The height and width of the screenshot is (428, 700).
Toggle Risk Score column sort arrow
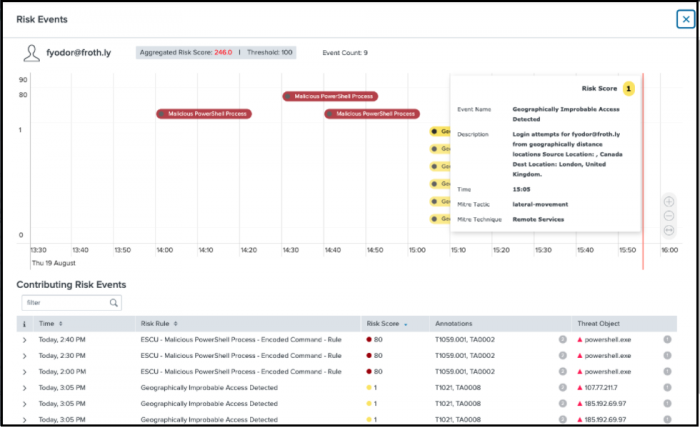(x=406, y=324)
